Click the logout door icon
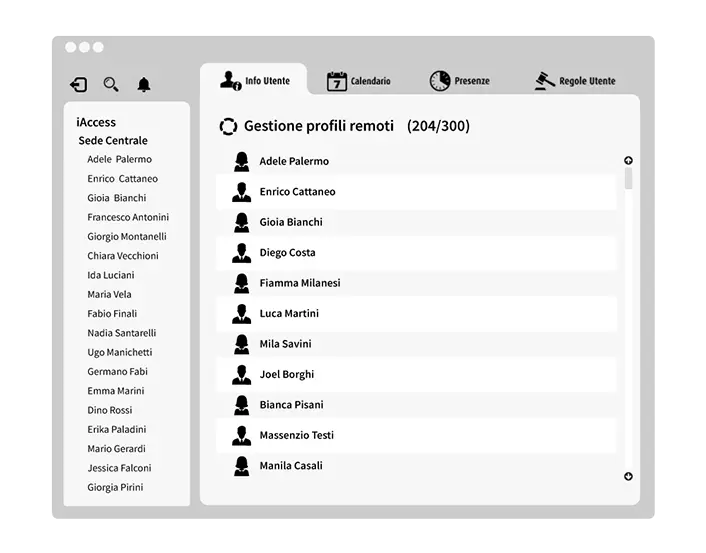Image resolution: width=706 pixels, height=553 pixels. point(79,85)
